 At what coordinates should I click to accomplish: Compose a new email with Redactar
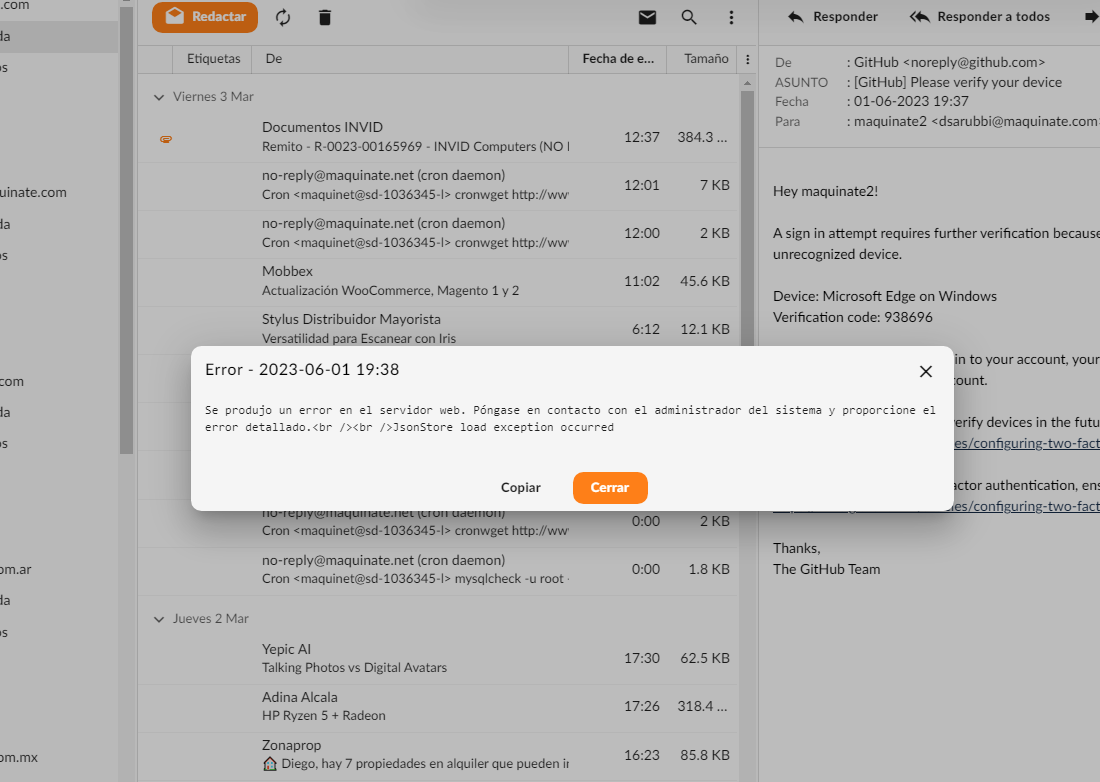[x=204, y=17]
